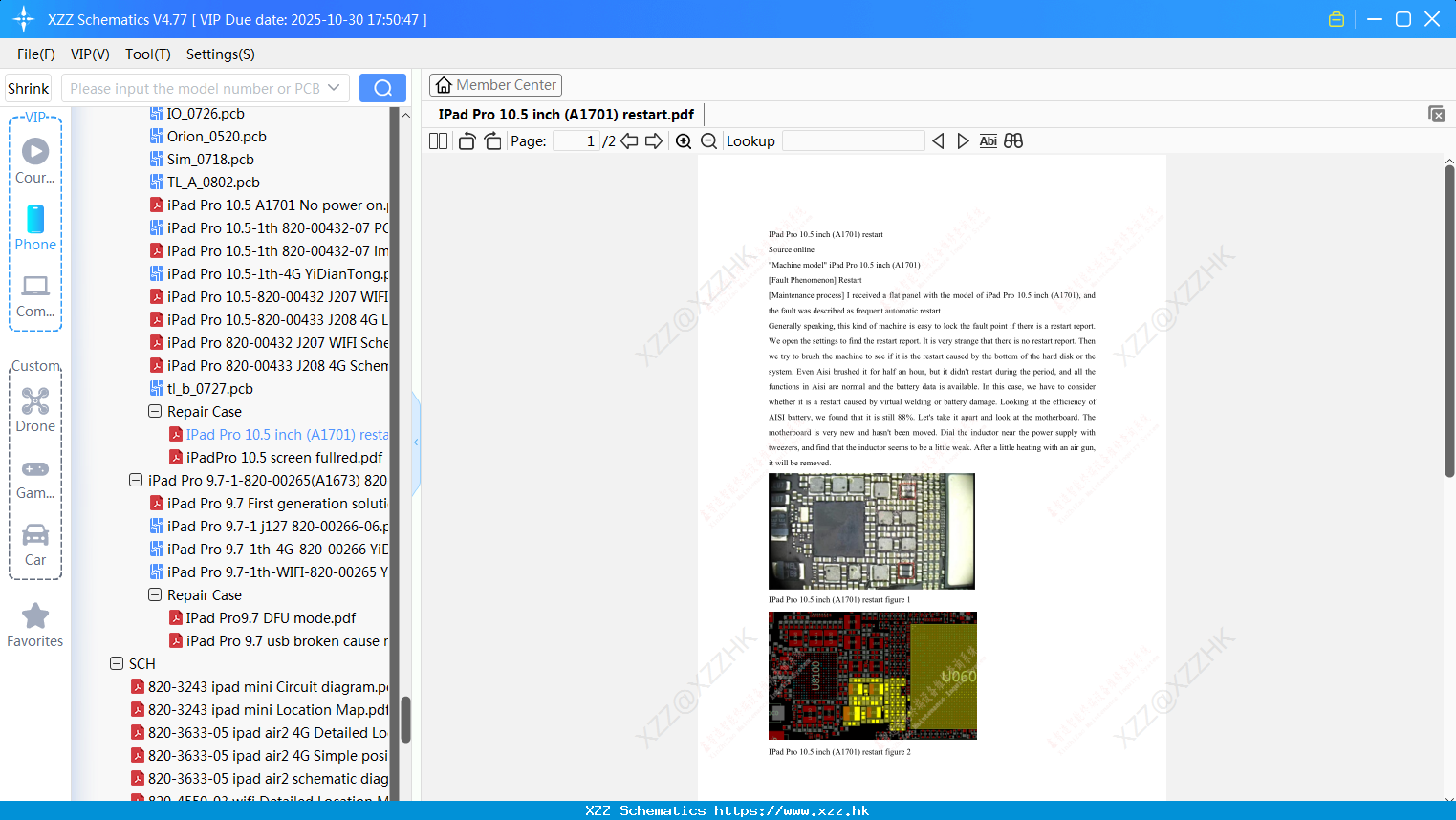This screenshot has width=1456, height=820.
Task: Open the Game console category
Action: (35, 478)
